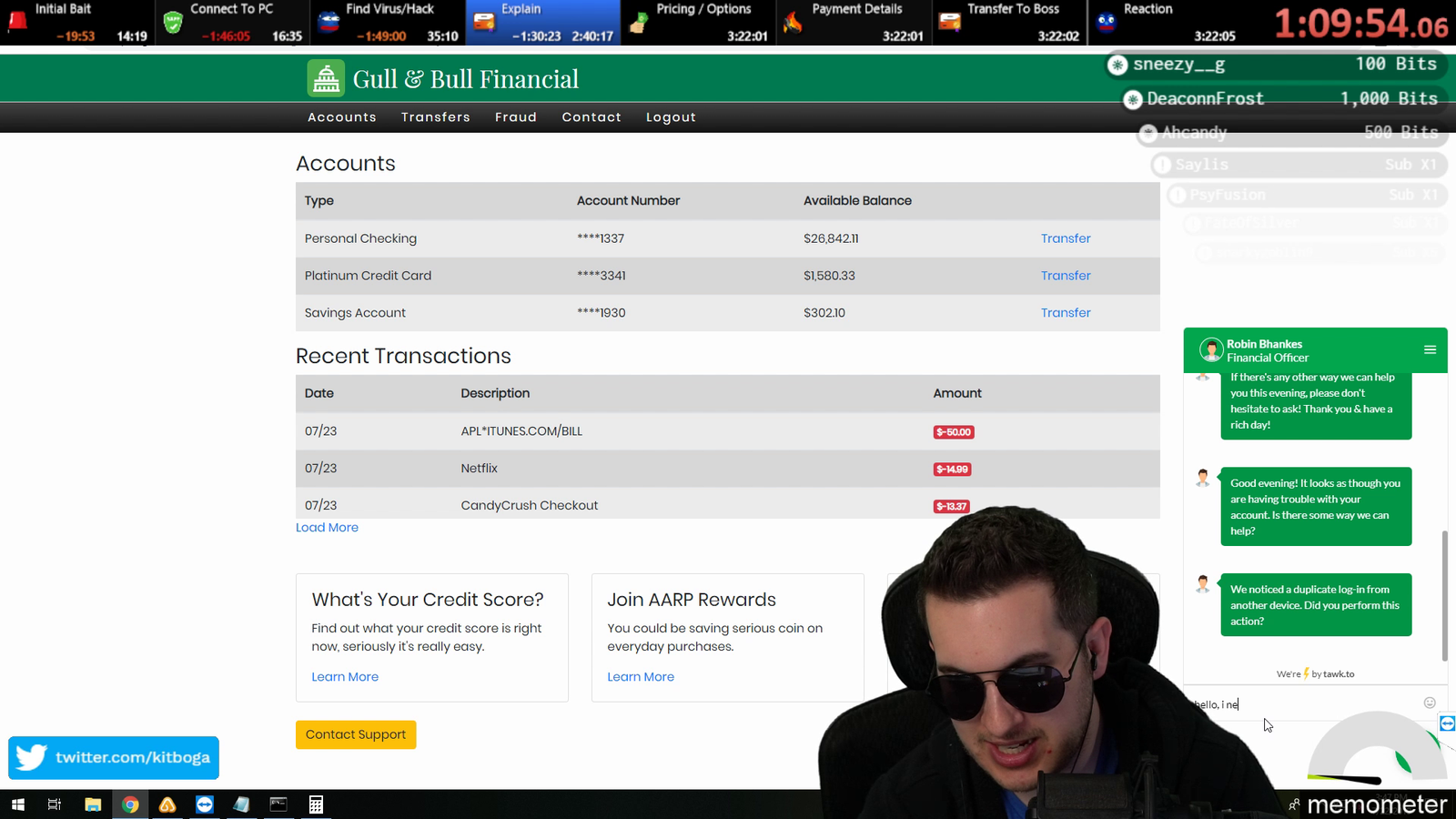1456x819 pixels.
Task: Click the Recent Transactions heading
Action: 403,356
